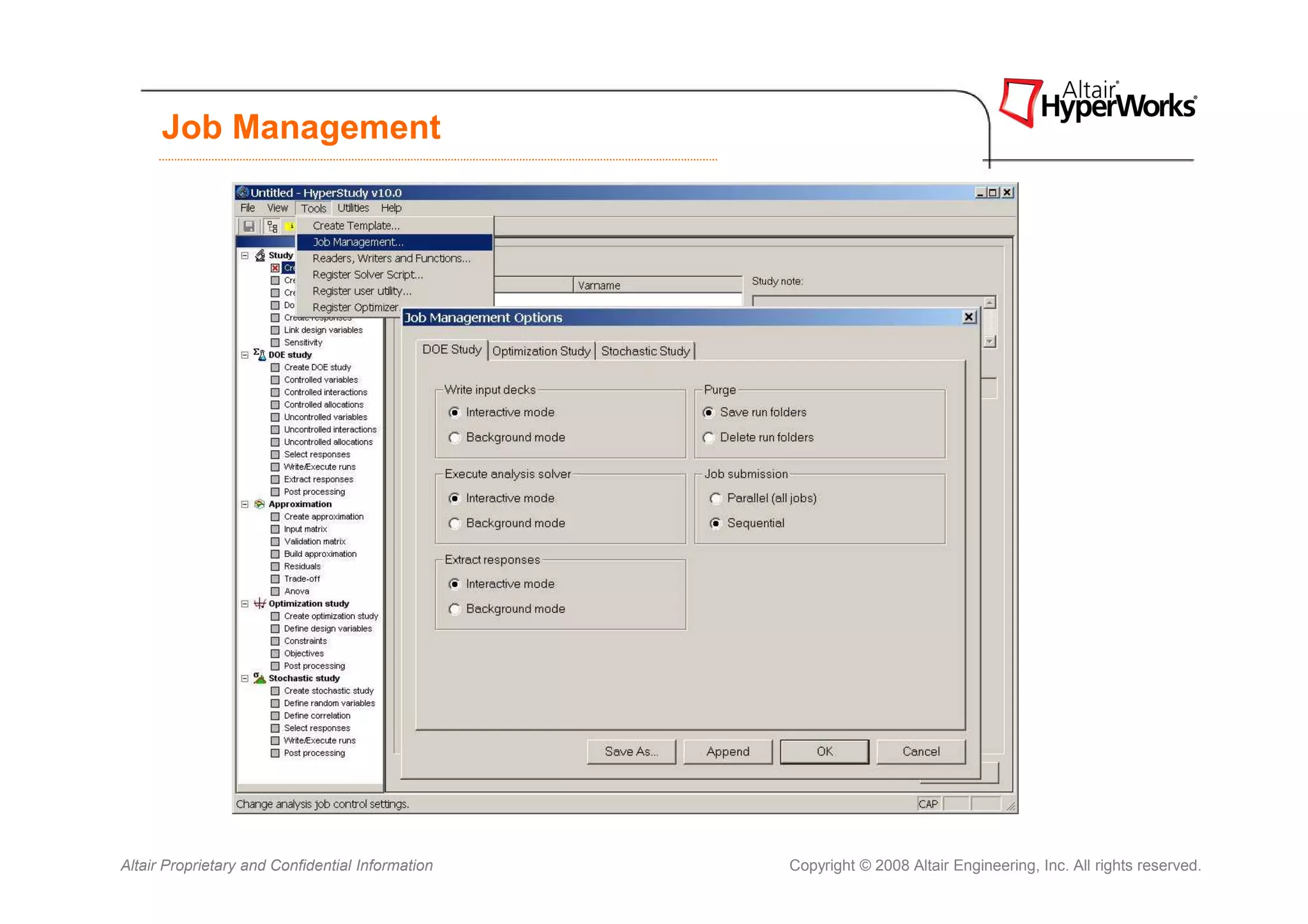The image size is (1308, 924).
Task: Collapse the Stochastic study tree node
Action: [x=245, y=679]
